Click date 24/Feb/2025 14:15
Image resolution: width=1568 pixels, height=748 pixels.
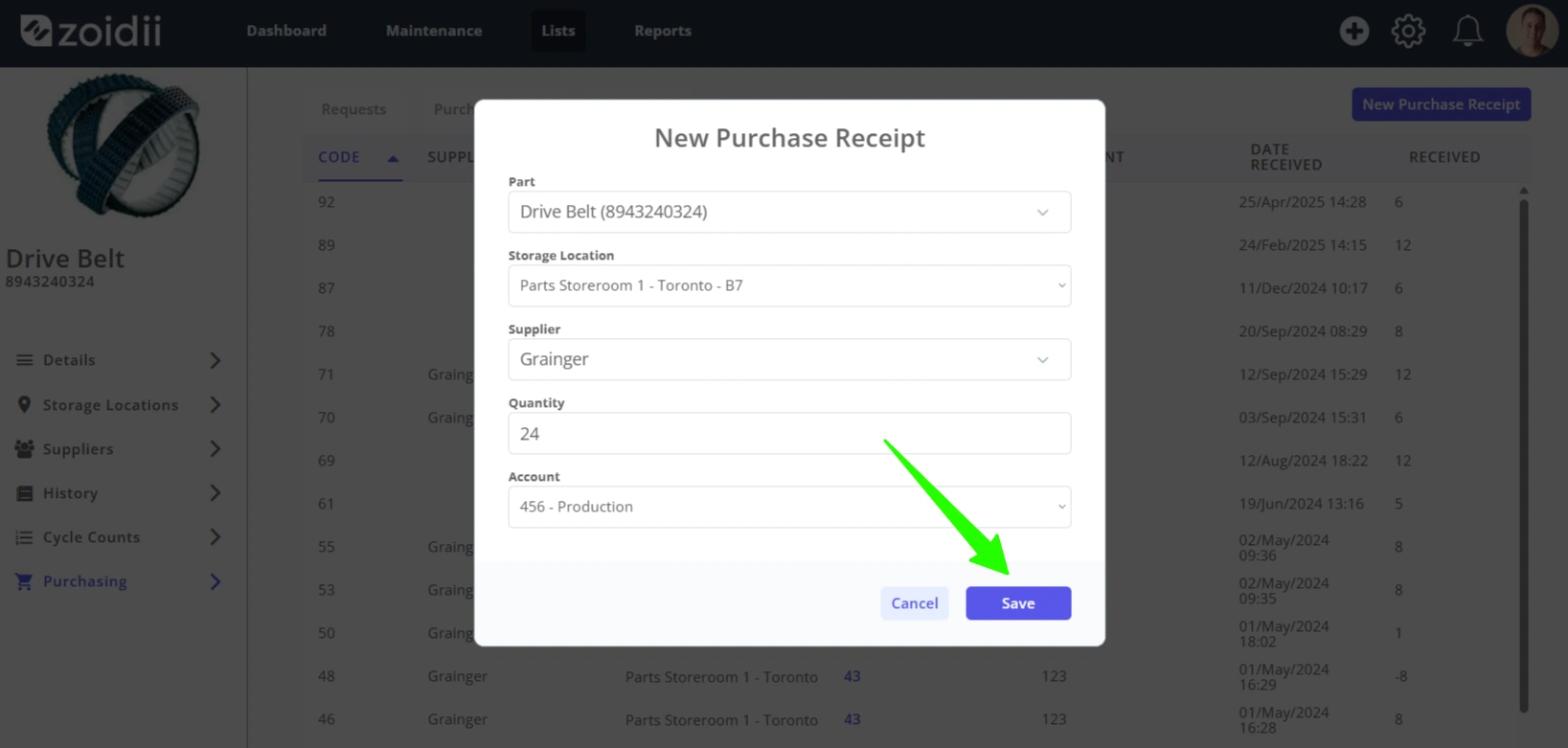[x=1303, y=245]
